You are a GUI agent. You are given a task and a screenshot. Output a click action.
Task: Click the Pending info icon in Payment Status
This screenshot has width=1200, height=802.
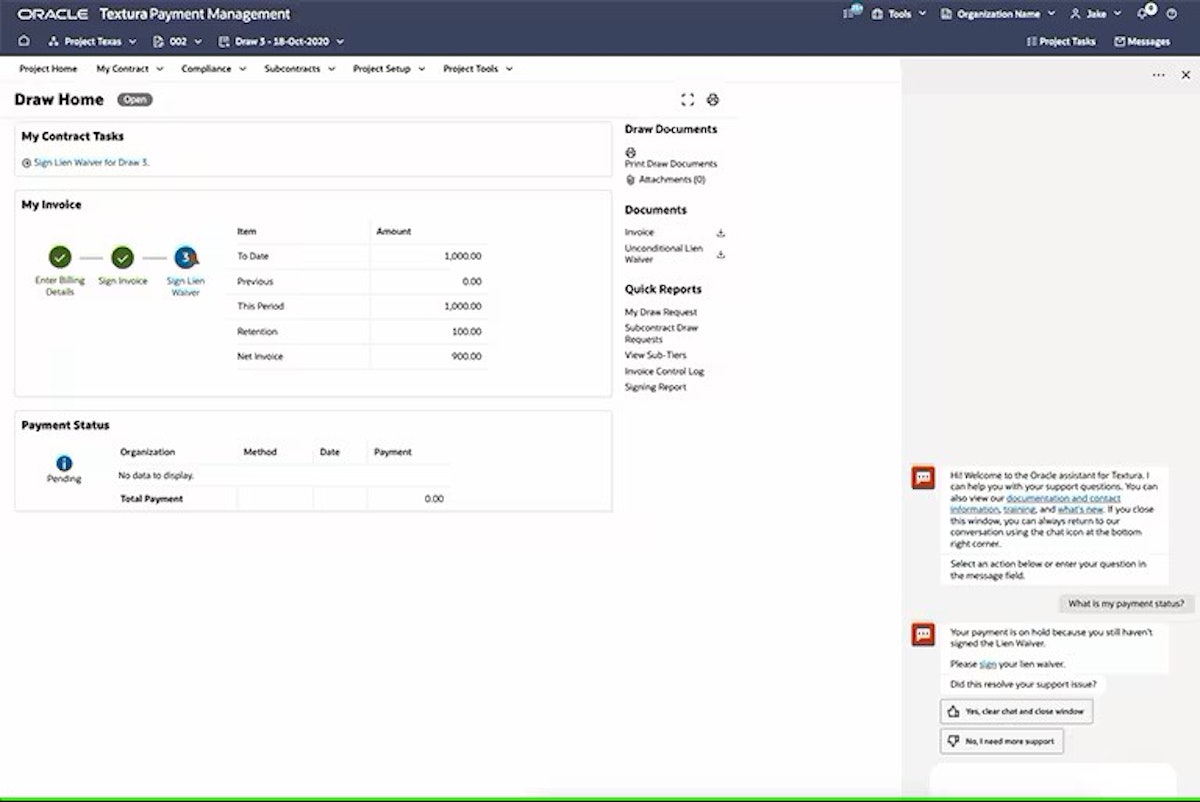click(x=63, y=463)
